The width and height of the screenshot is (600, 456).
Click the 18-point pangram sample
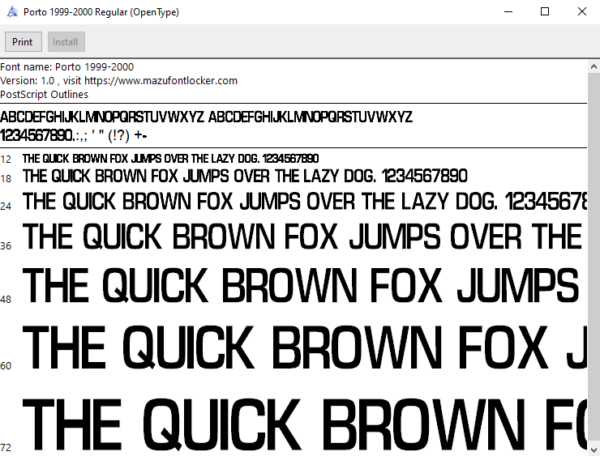point(245,176)
